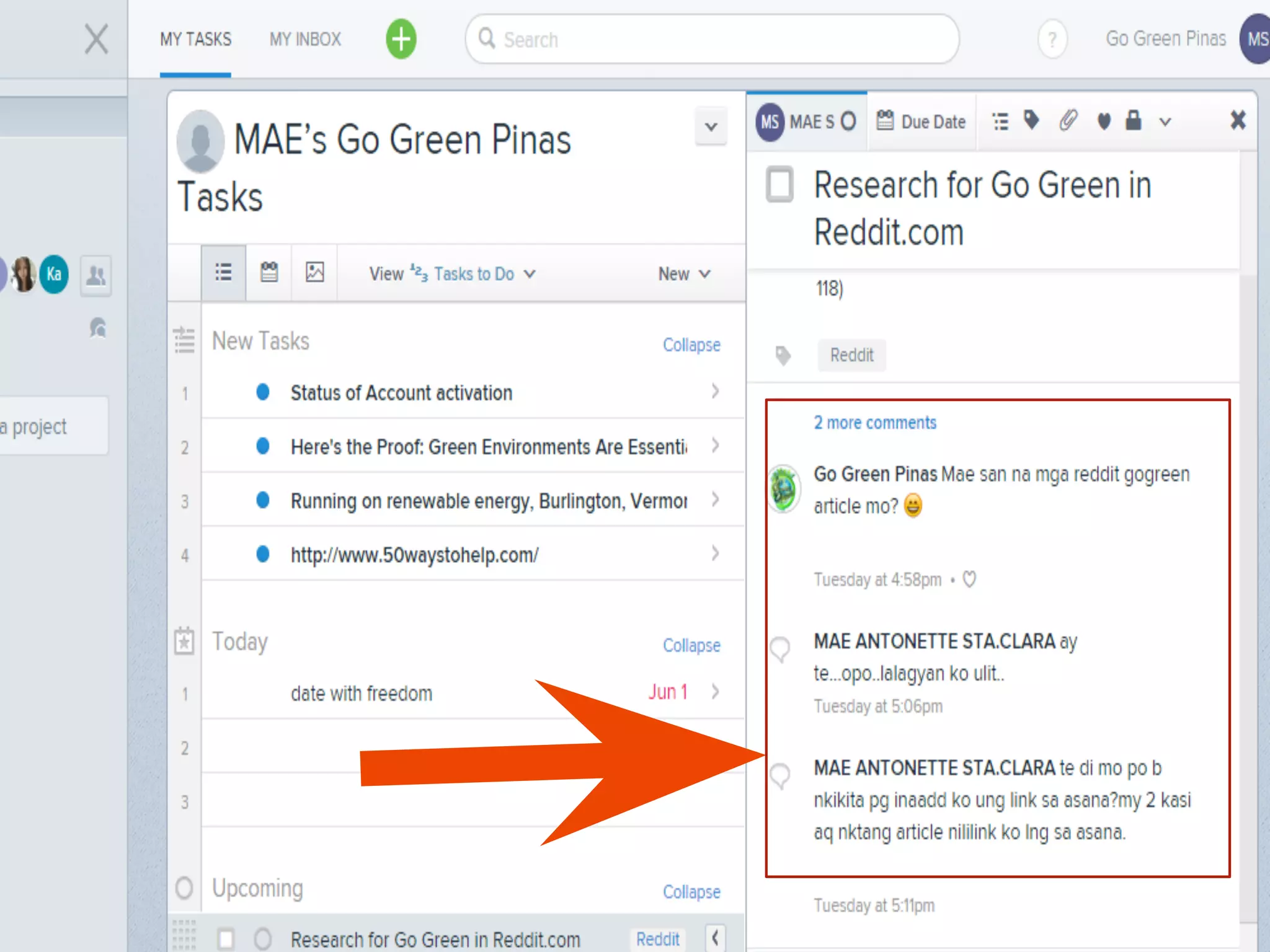Collapse the New Tasks section

pos(691,345)
